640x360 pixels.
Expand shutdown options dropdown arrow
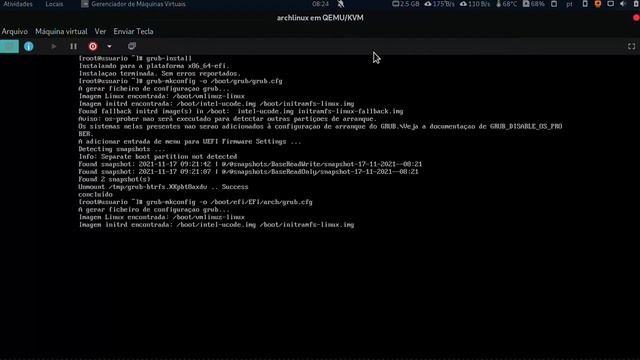point(109,47)
